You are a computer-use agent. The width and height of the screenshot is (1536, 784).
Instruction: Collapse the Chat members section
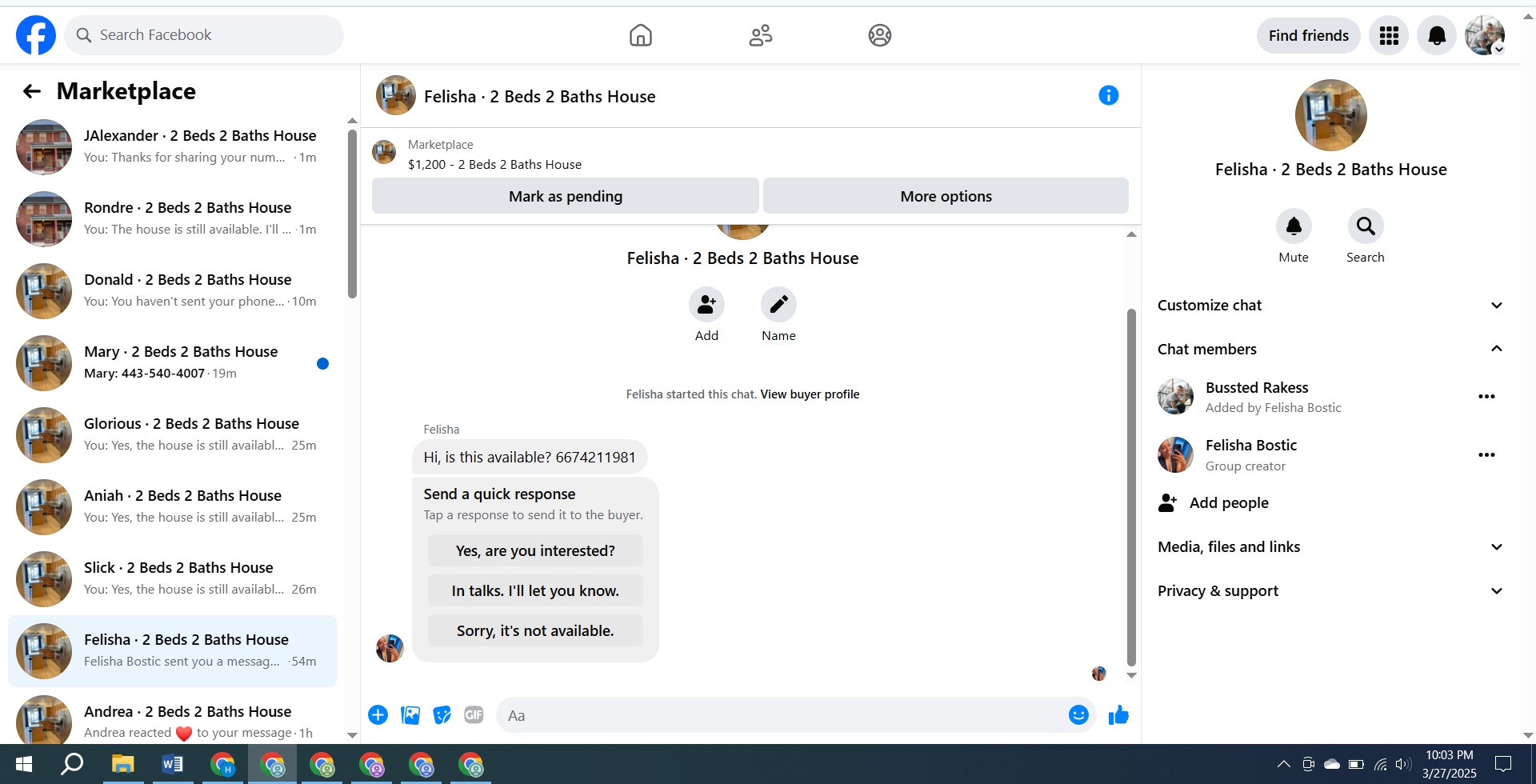[1330, 350]
